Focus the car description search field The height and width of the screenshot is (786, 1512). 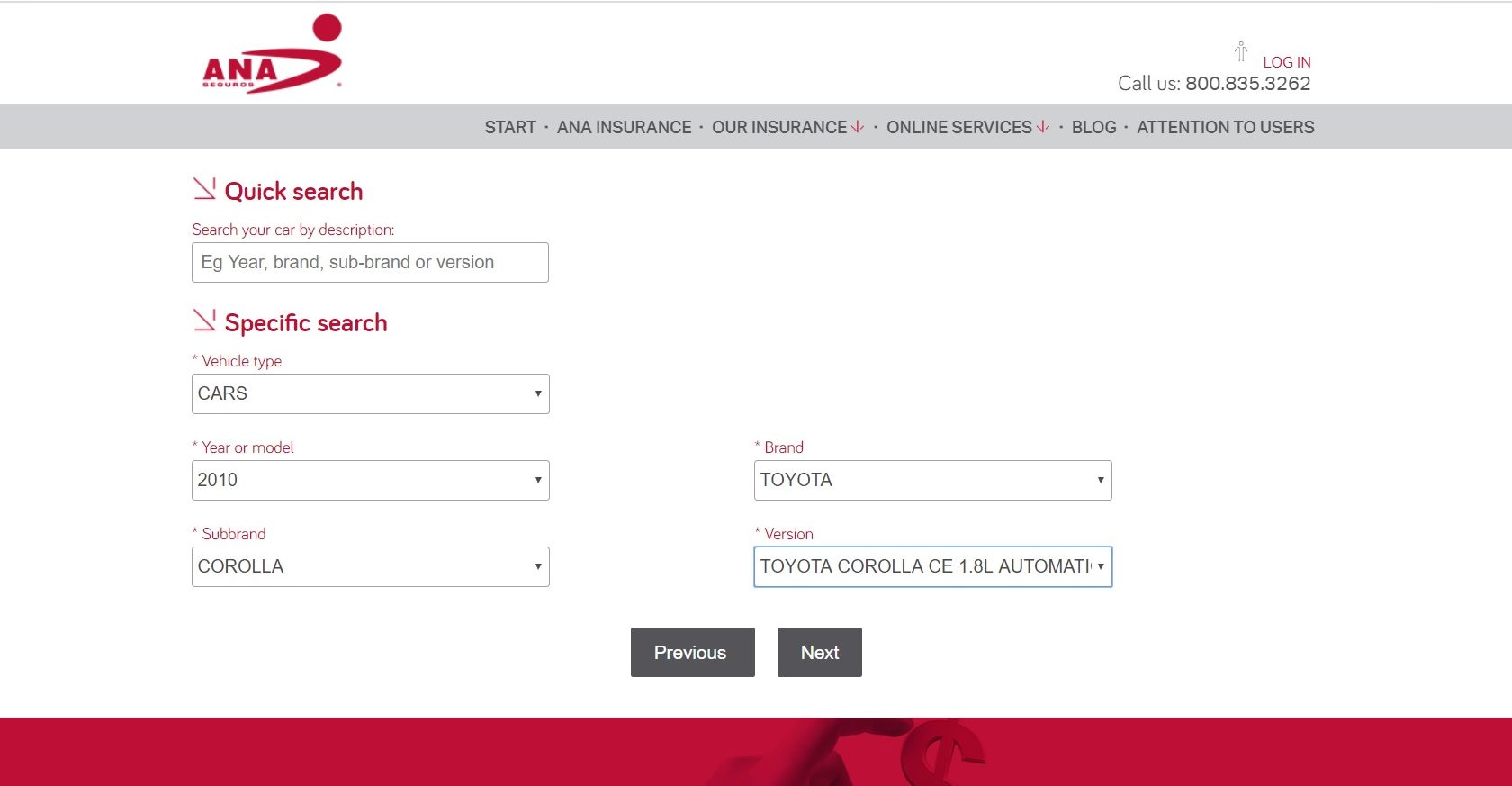tap(370, 262)
